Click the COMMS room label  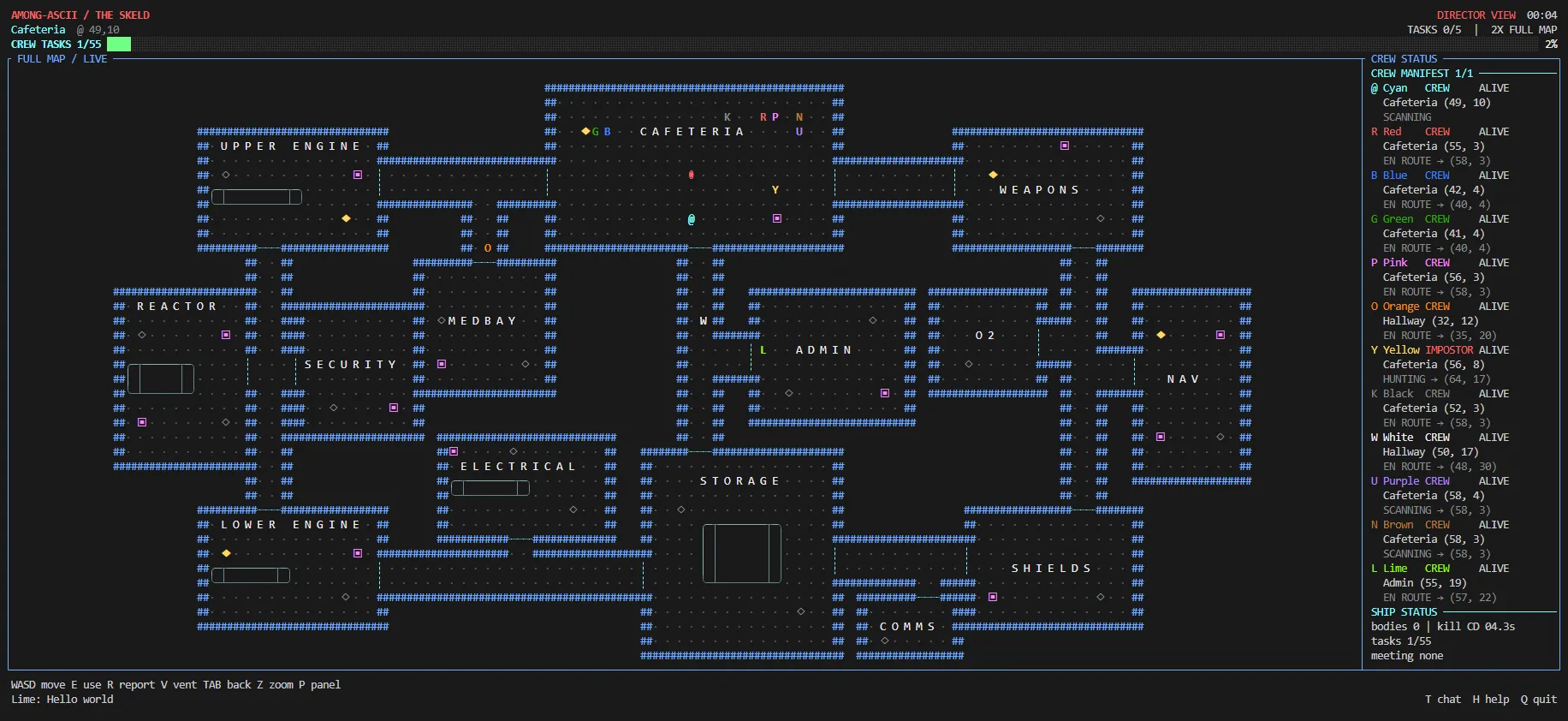tap(907, 627)
